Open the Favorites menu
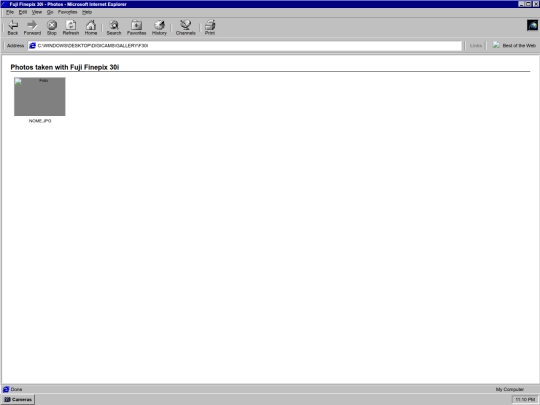This screenshot has height=405, width=540. click(68, 12)
